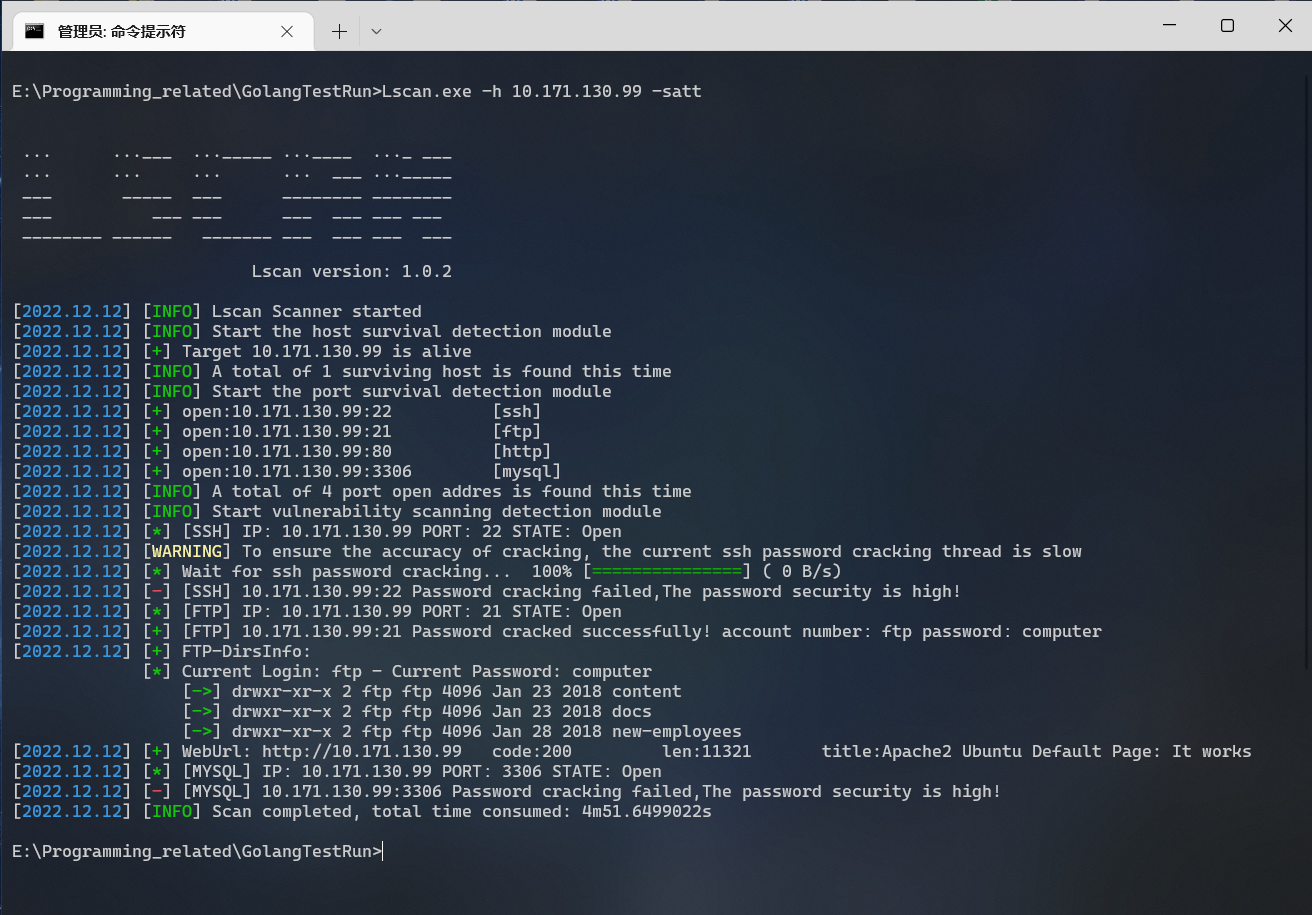Click the 'docs' directory listing

click(417, 711)
